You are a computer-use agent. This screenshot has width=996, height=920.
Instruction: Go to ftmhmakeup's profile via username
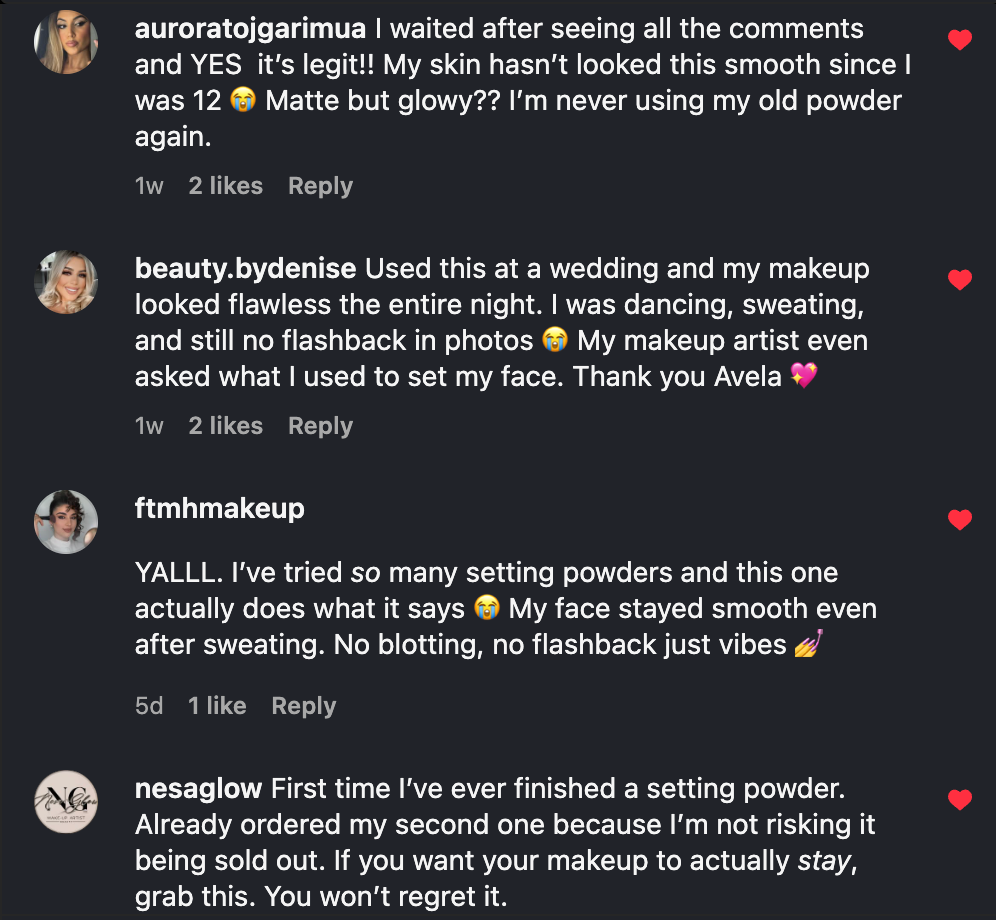click(219, 509)
